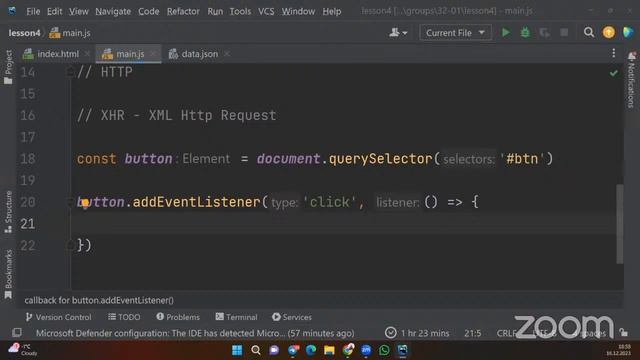The height and width of the screenshot is (360, 640).
Task: Click the 'click' string on line 20
Action: [329, 202]
